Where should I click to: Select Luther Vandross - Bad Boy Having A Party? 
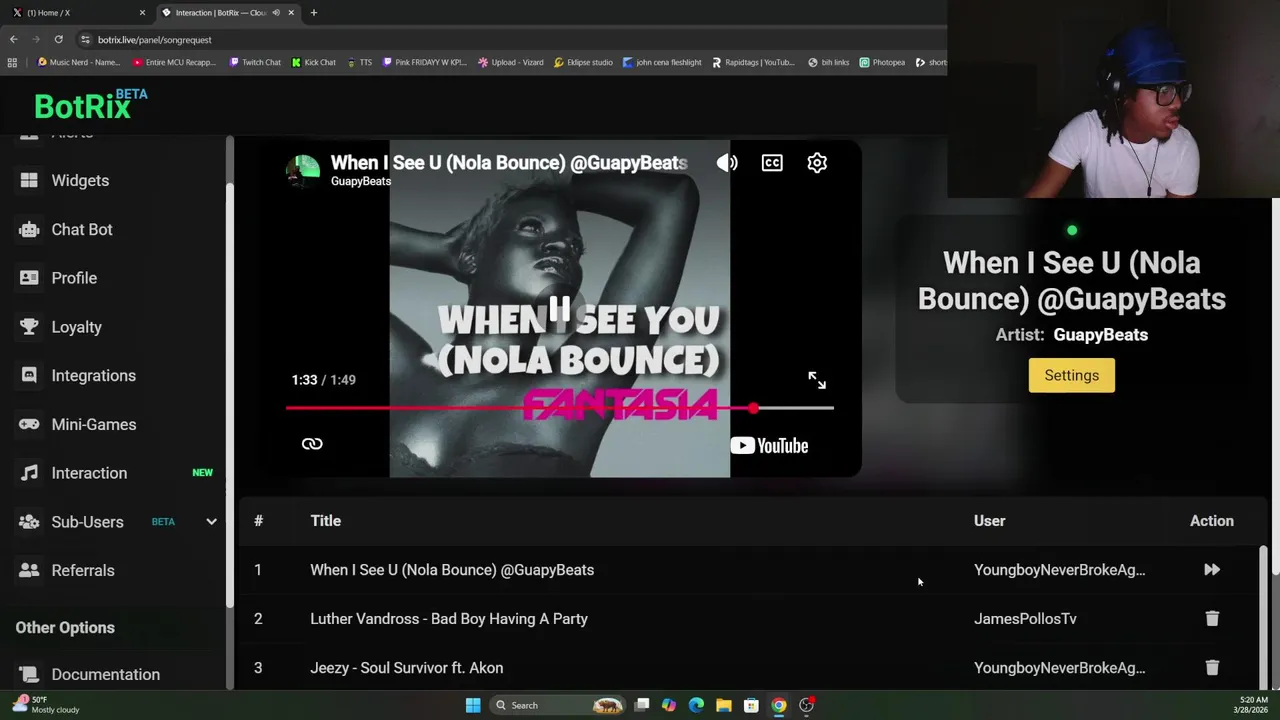pos(449,619)
